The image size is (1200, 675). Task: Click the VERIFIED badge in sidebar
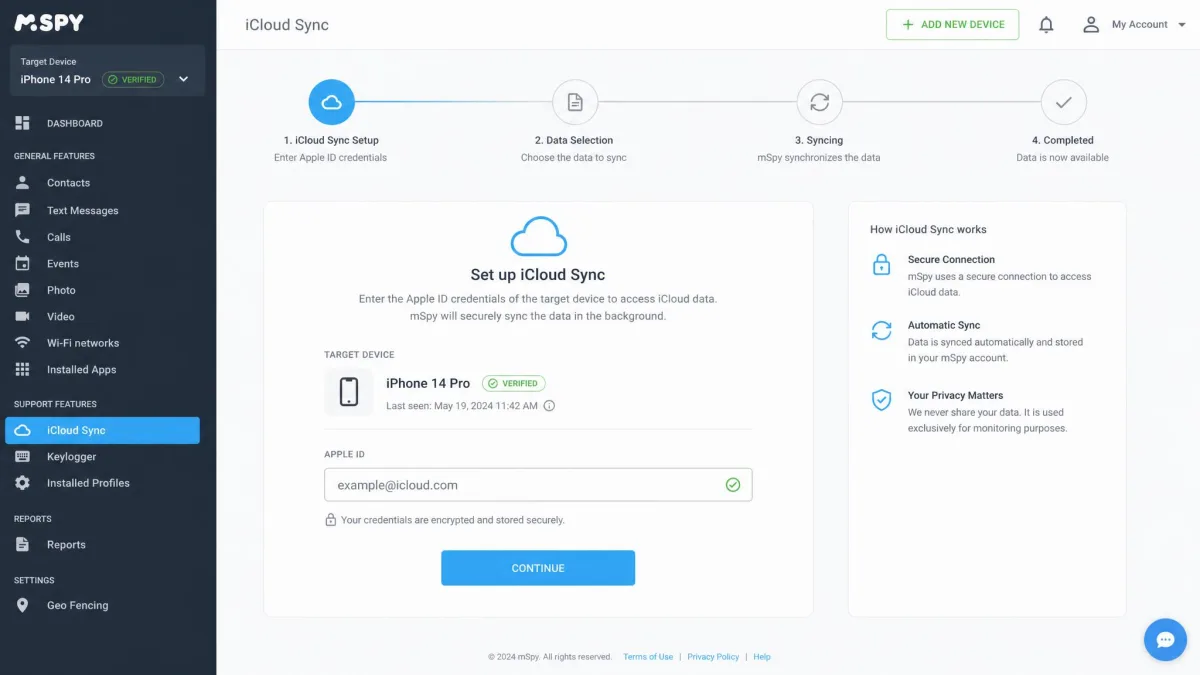tap(133, 79)
